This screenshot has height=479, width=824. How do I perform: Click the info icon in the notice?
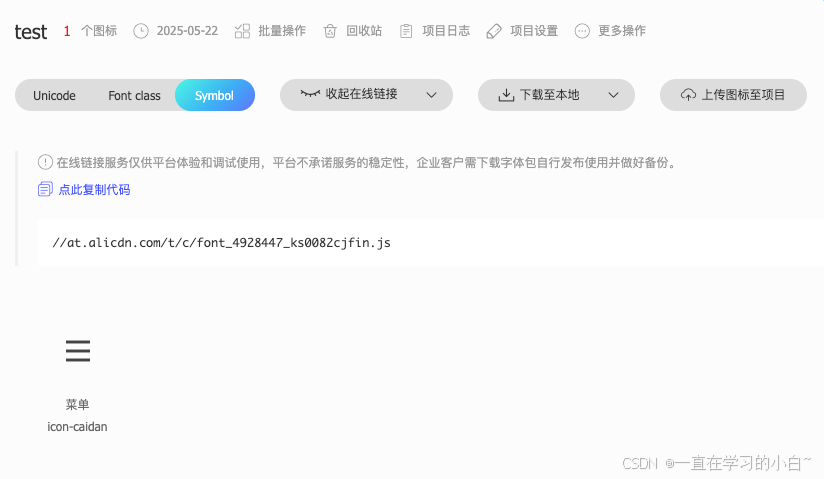pyautogui.click(x=45, y=162)
